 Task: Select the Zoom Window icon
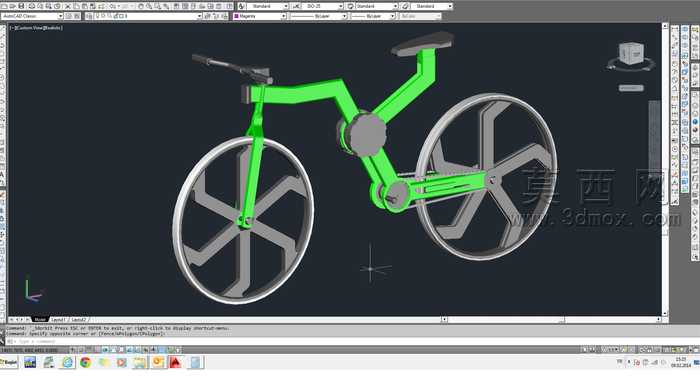[157, 6]
